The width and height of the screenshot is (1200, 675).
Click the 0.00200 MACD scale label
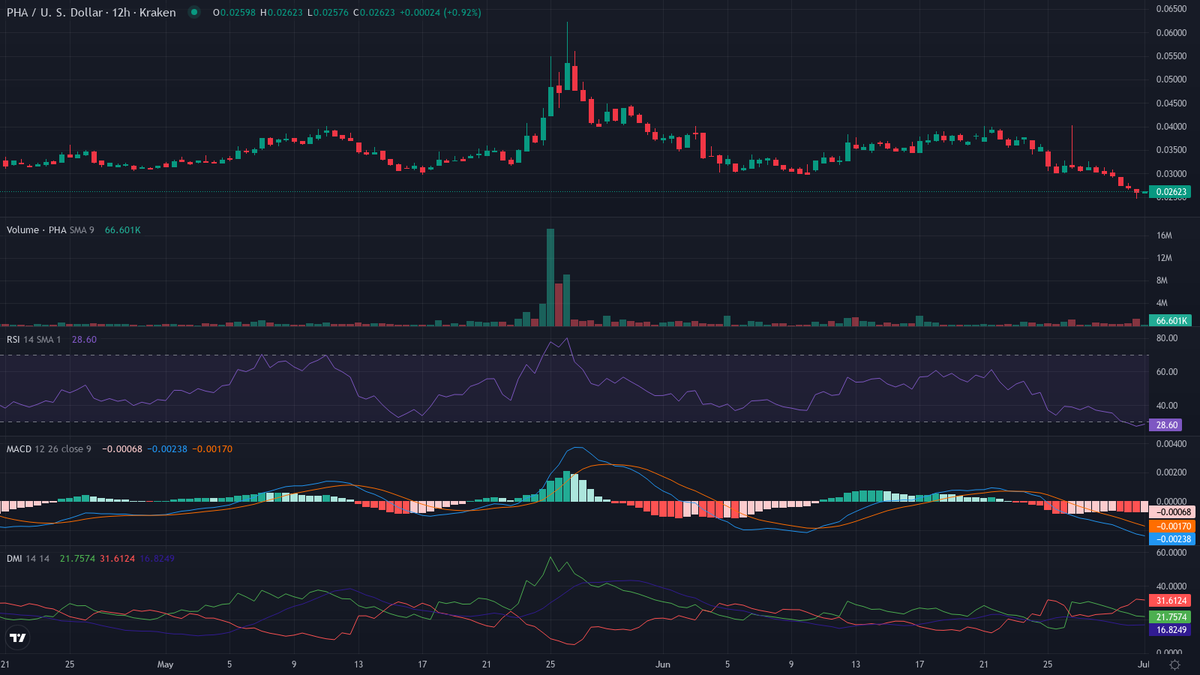click(1171, 472)
